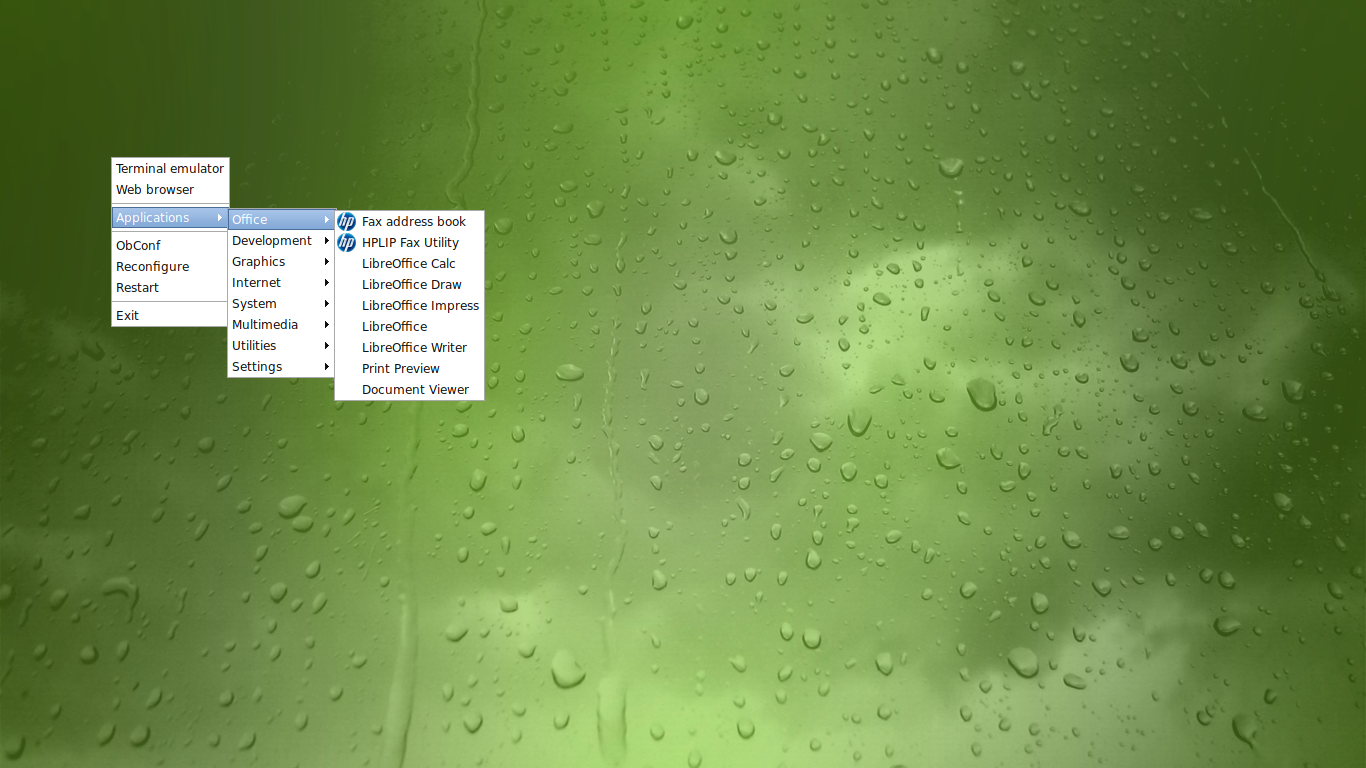The width and height of the screenshot is (1366, 768).
Task: Open Print Preview
Action: [409, 369]
